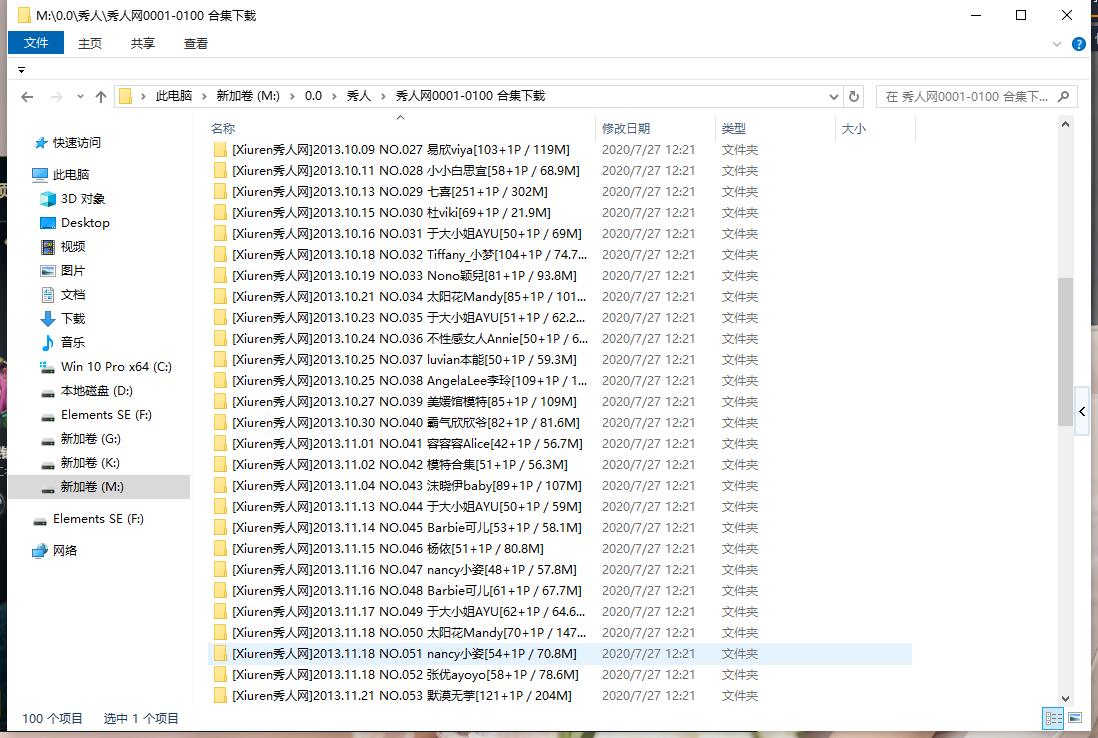Open the 查看 ribbon tab
The image size is (1098, 738).
pyautogui.click(x=196, y=43)
